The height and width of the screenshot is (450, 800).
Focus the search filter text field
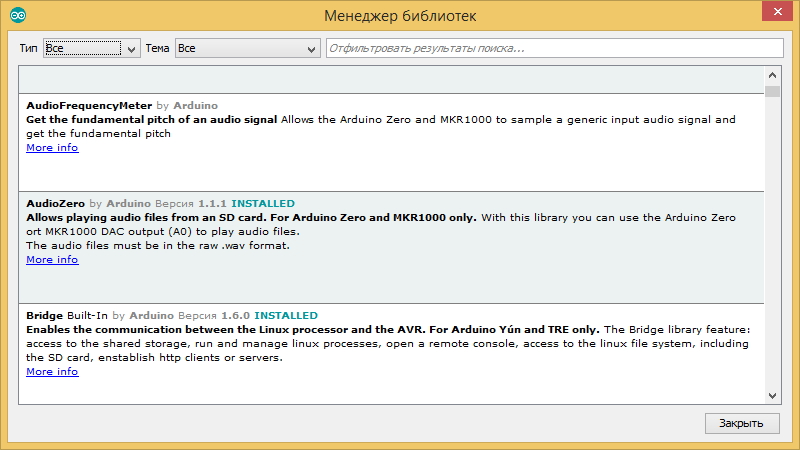pos(554,48)
